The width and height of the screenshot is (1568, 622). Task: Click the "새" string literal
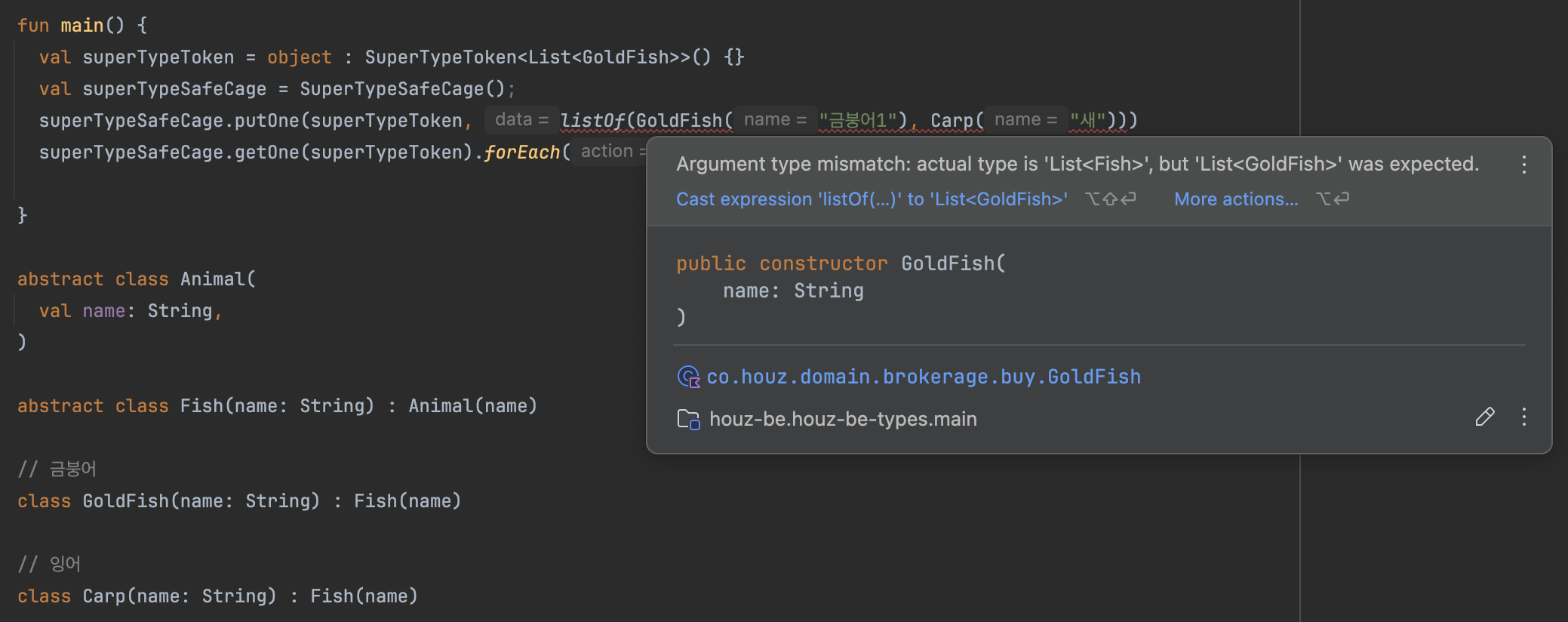tap(1087, 121)
